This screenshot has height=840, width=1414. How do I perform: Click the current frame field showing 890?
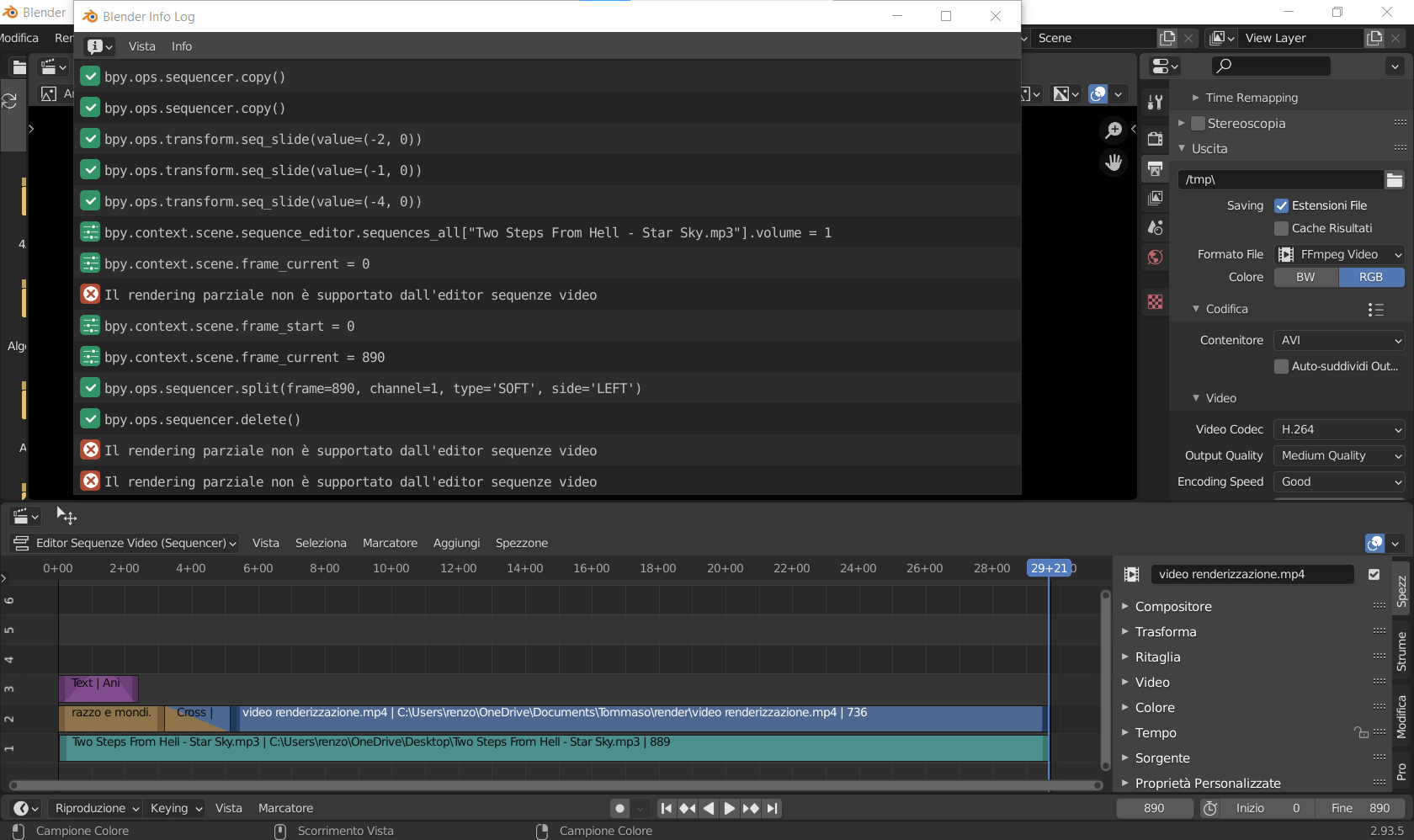click(x=1154, y=808)
